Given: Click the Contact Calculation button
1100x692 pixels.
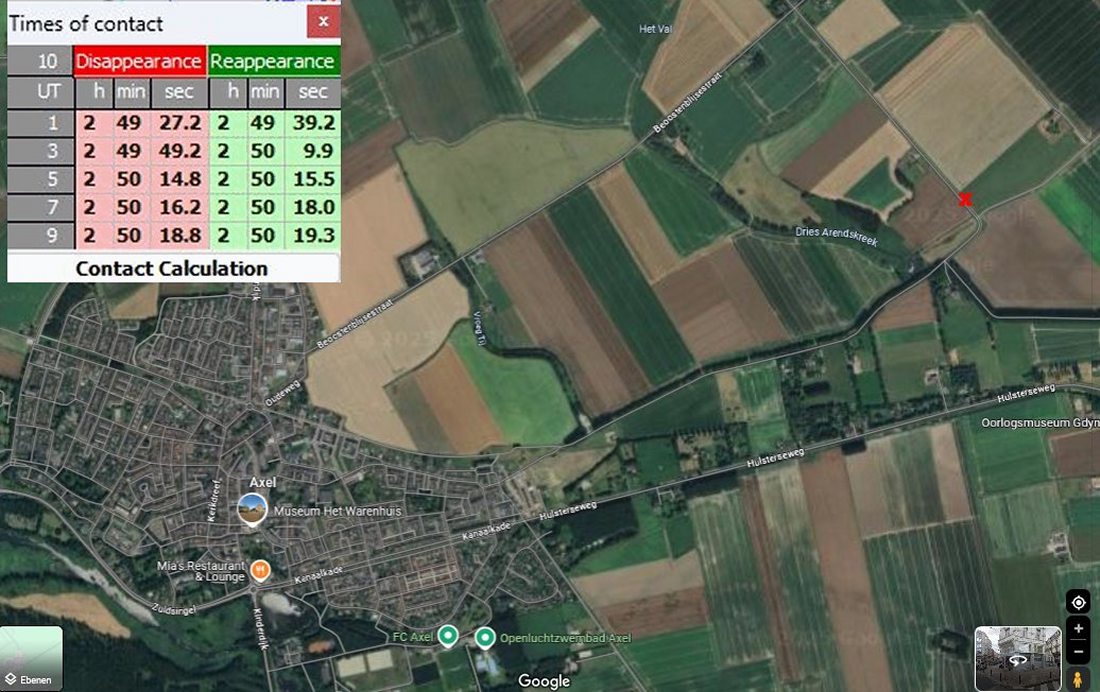Looking at the screenshot, I should click(173, 268).
